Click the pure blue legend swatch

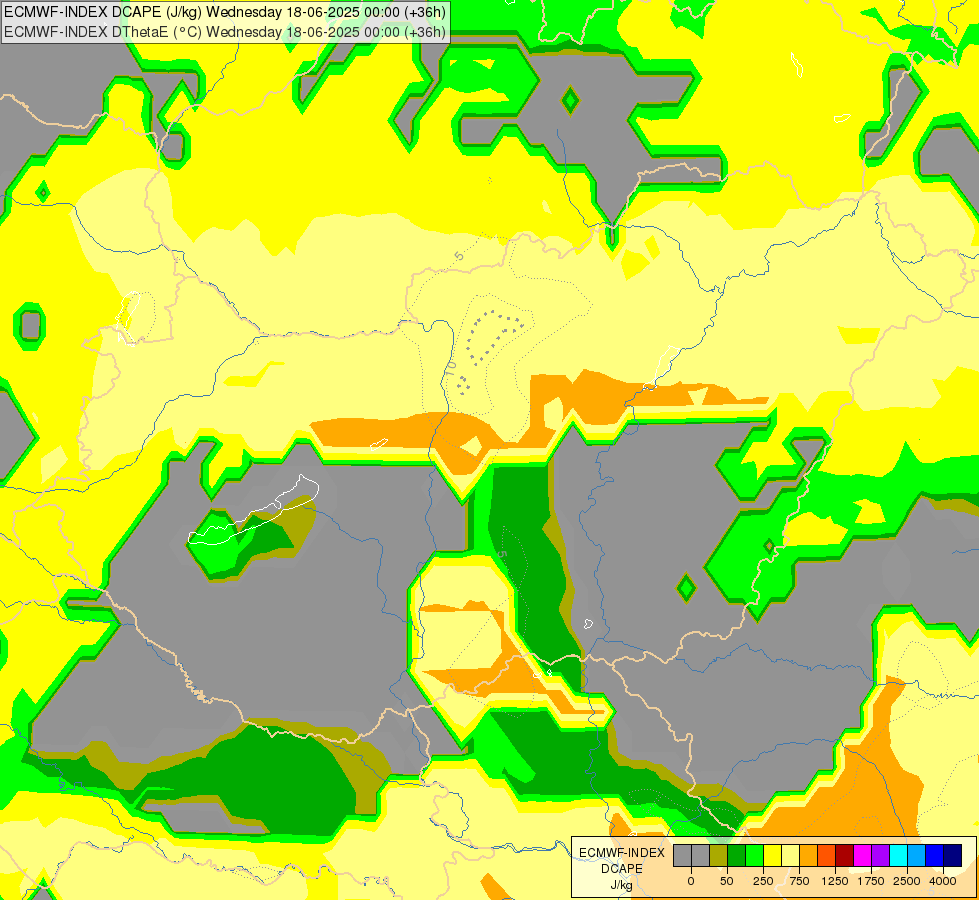pyautogui.click(x=934, y=856)
